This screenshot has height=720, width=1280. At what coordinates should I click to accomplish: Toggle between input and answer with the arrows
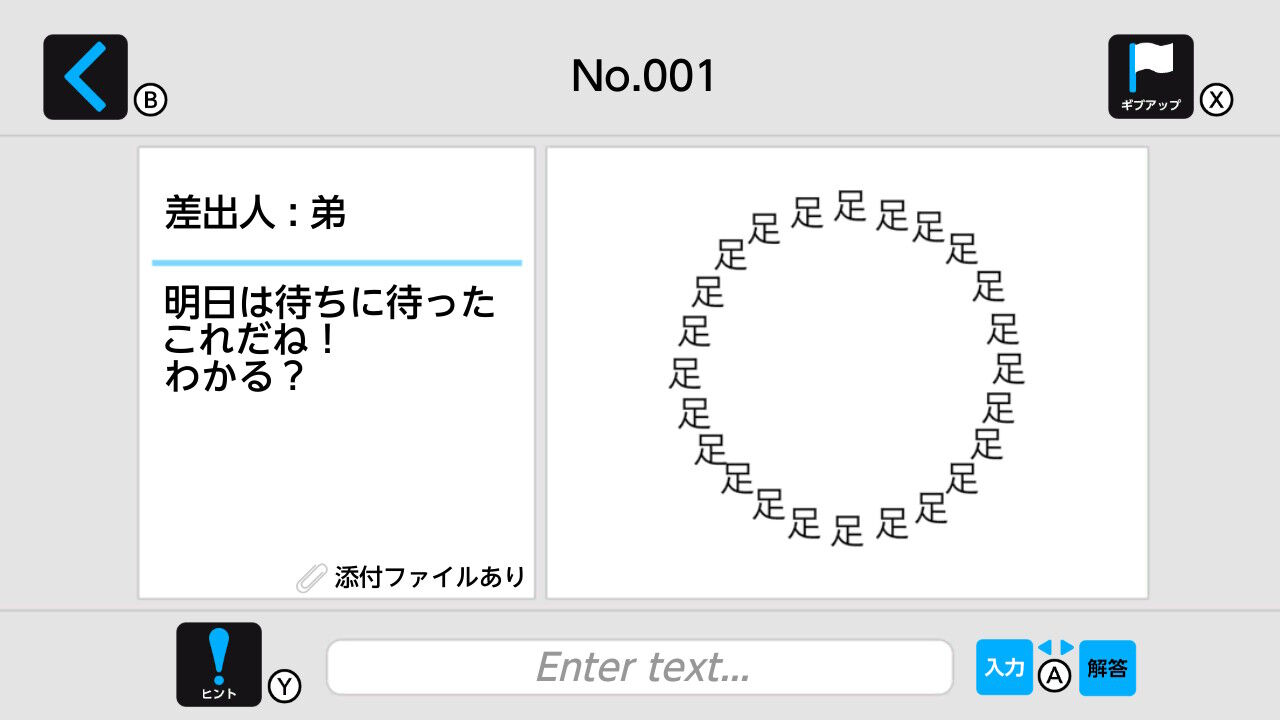(1055, 646)
